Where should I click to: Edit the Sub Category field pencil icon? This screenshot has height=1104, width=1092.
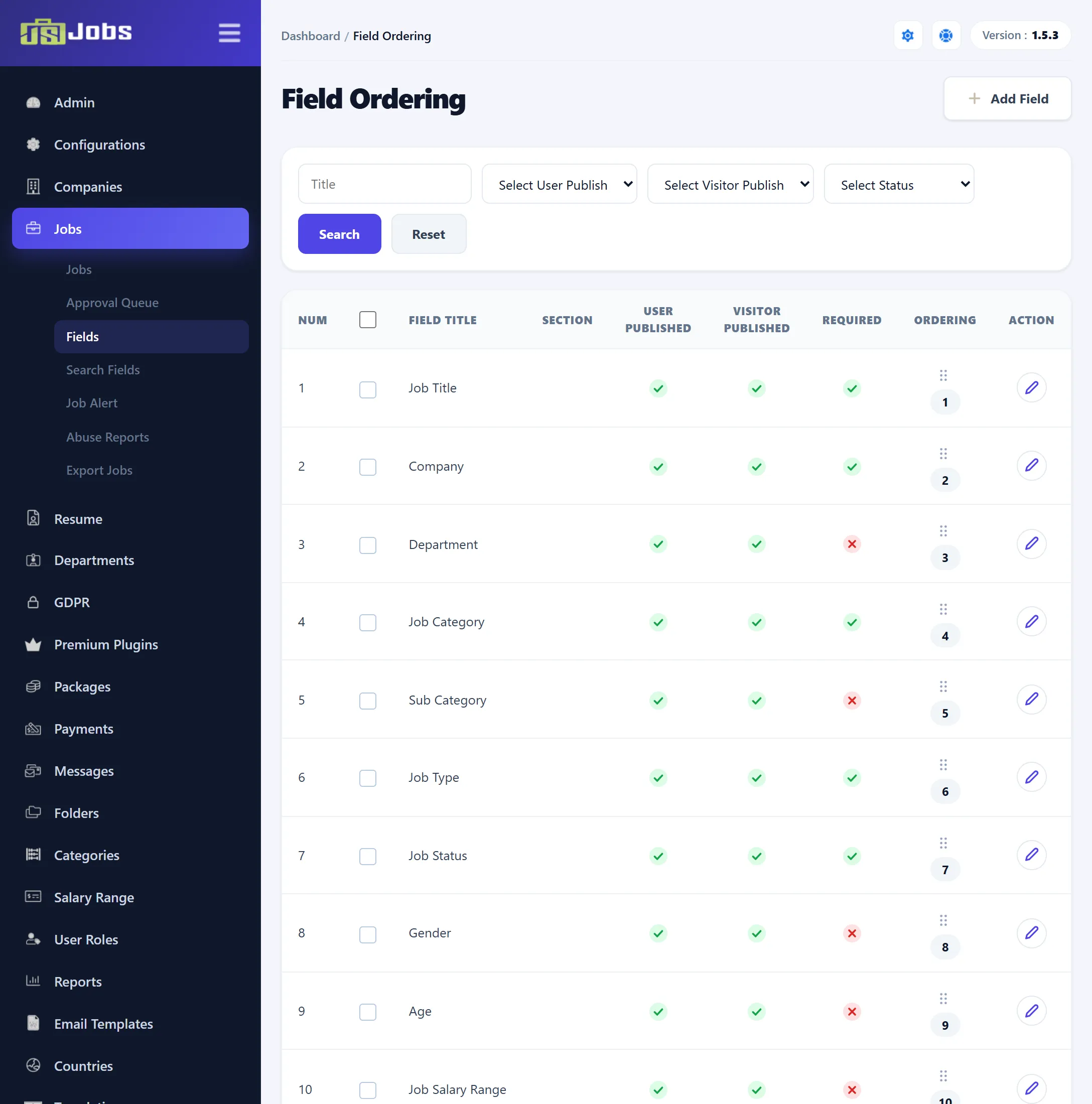coord(1031,700)
